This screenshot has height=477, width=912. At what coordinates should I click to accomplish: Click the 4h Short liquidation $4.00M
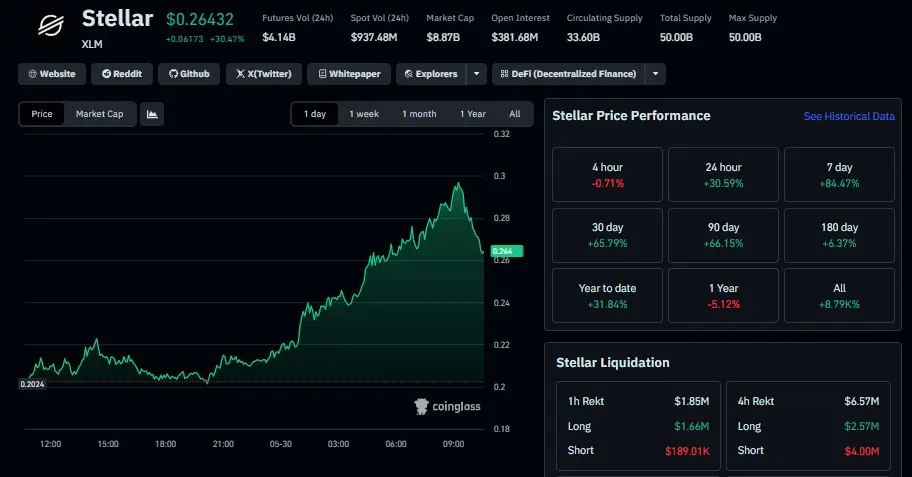[x=862, y=451]
